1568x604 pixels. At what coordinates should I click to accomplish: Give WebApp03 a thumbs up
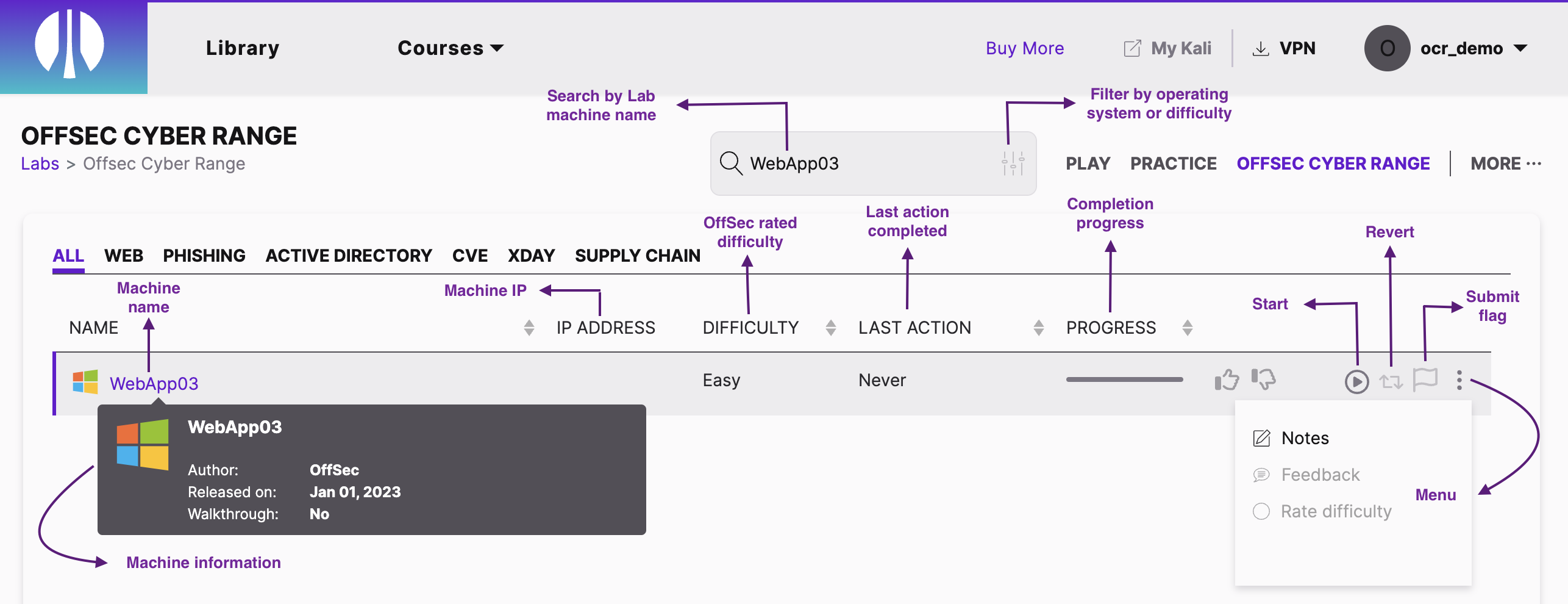(x=1227, y=379)
